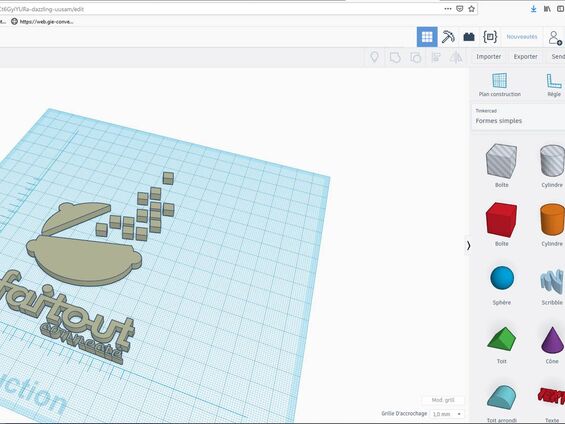Click the Importer button
Screen dimensions: 565x424
[488, 57]
